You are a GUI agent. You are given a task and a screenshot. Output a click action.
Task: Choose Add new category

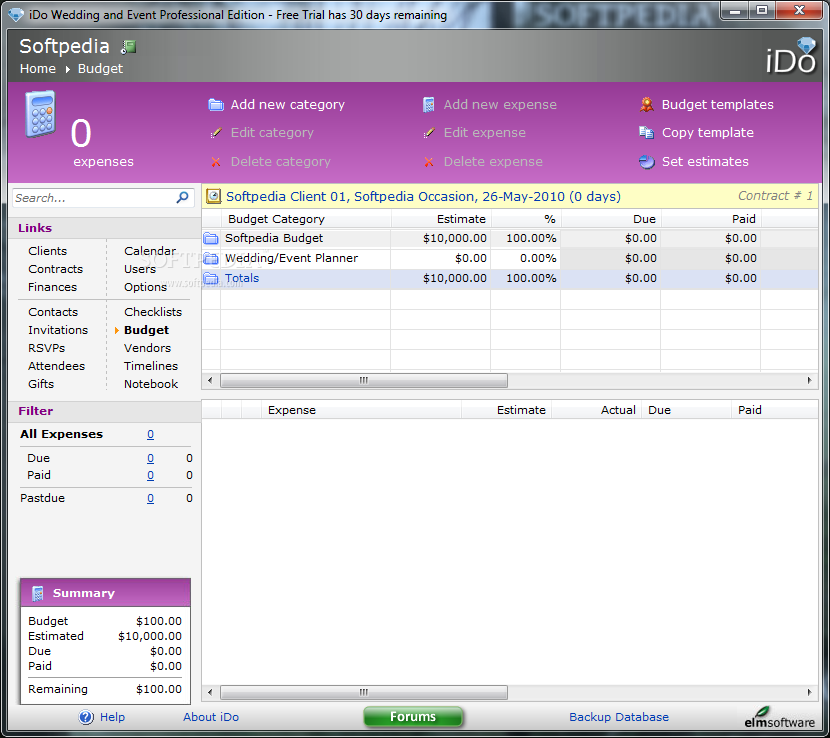(287, 105)
